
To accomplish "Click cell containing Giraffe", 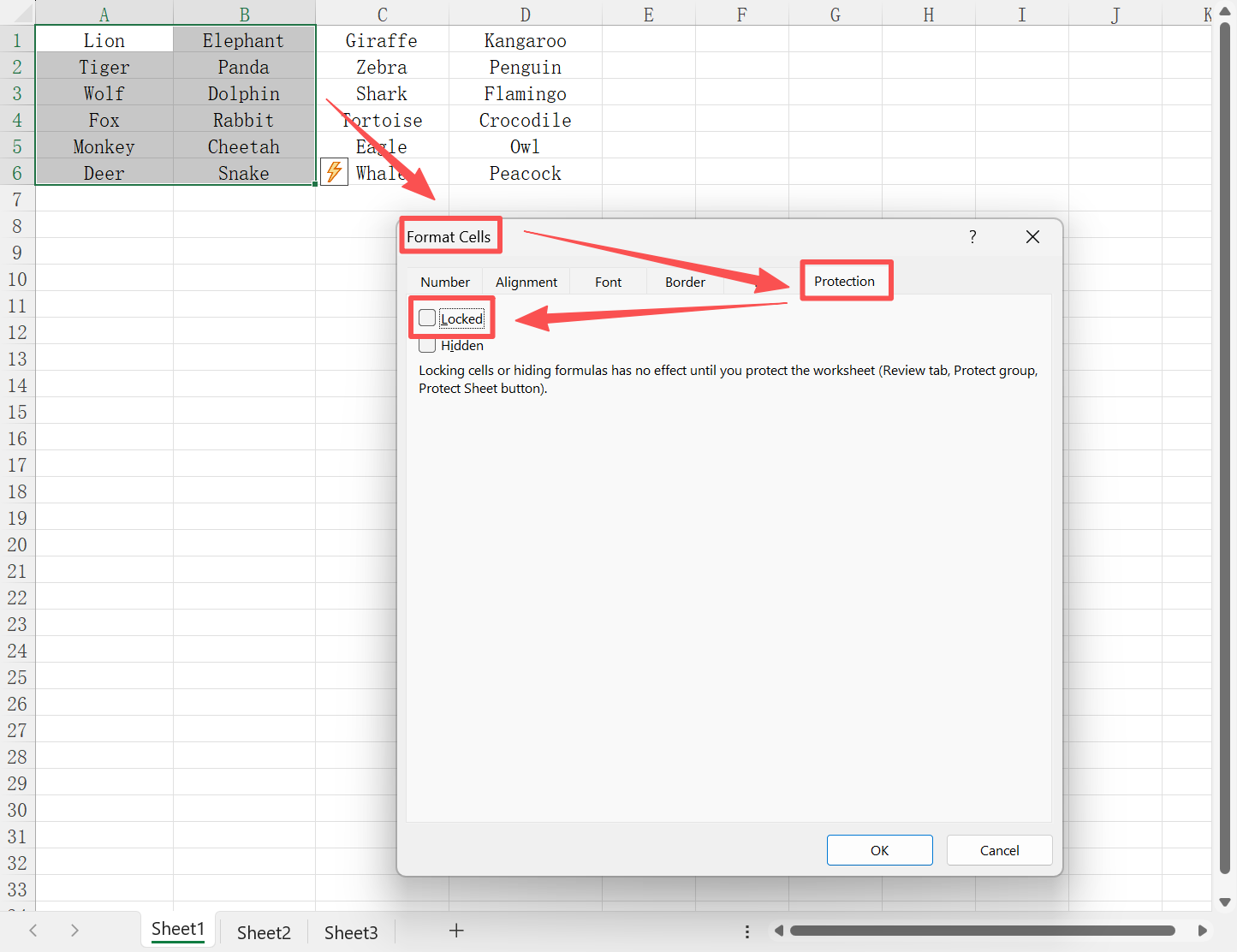I will click(x=382, y=40).
